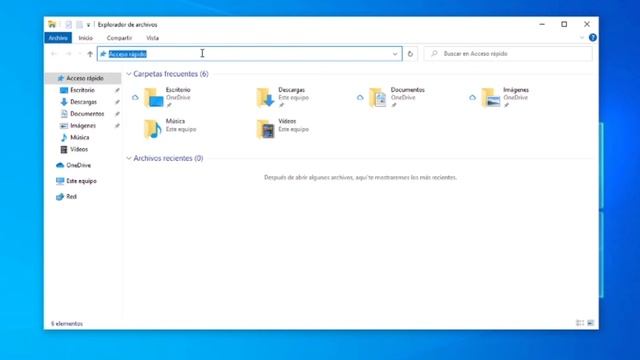Click the pin icon next to sidebar Documentos
The height and width of the screenshot is (360, 640).
pos(117,114)
